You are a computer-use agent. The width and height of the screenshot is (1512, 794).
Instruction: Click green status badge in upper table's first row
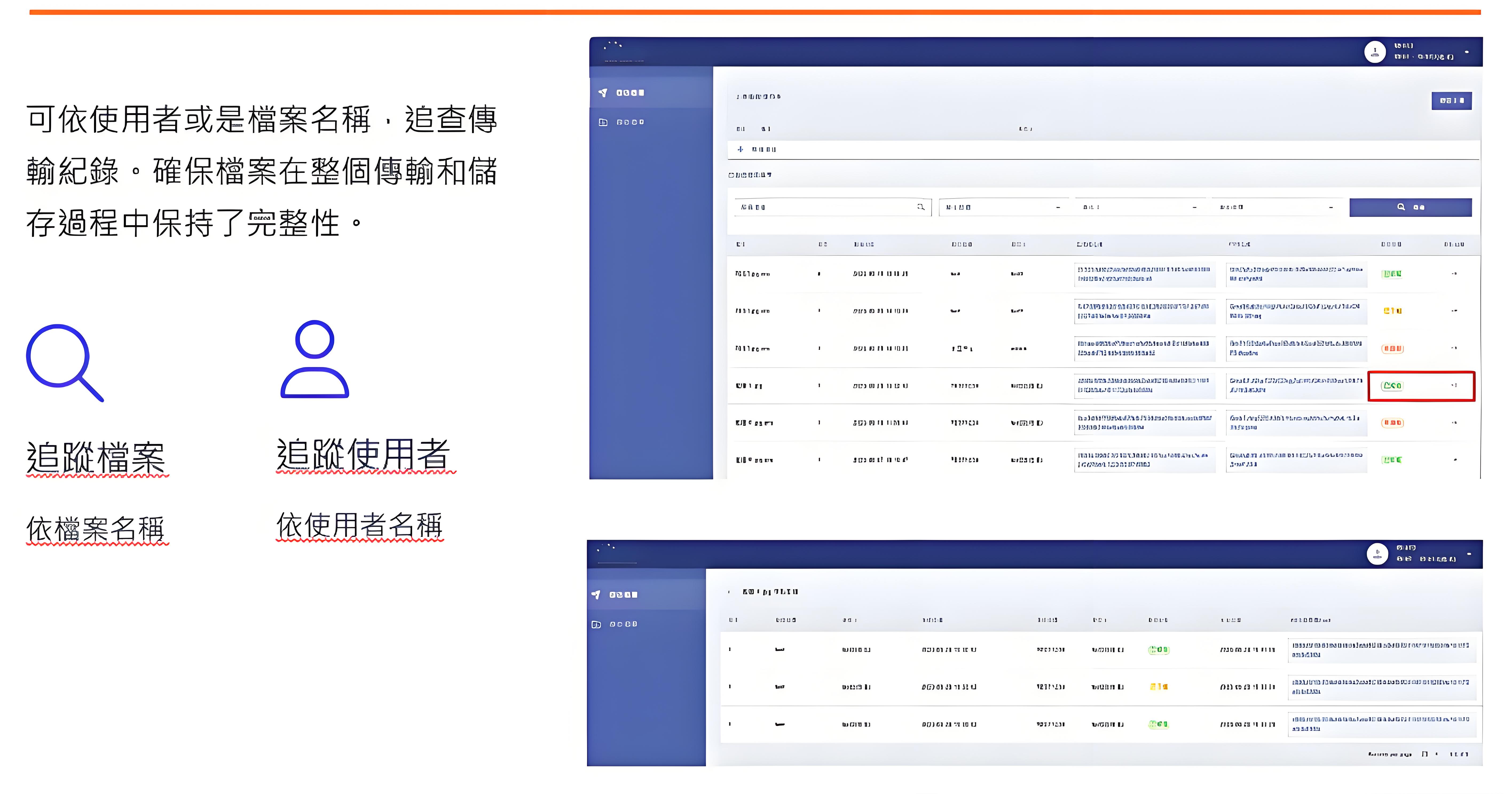1392,273
